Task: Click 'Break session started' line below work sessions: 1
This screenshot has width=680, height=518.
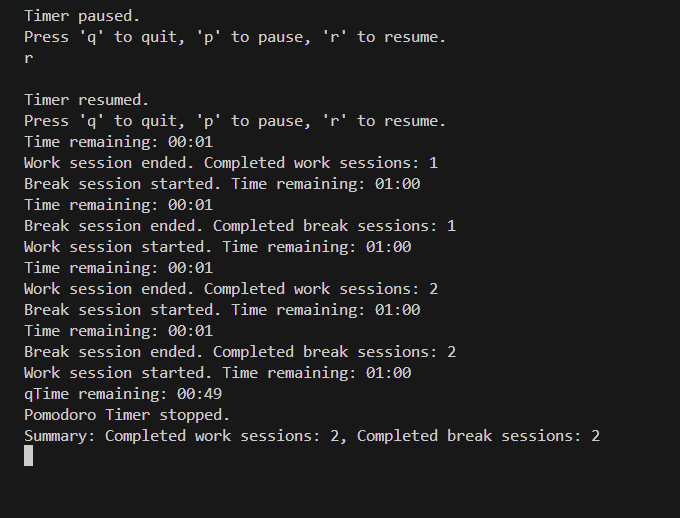Action: [x=222, y=184]
